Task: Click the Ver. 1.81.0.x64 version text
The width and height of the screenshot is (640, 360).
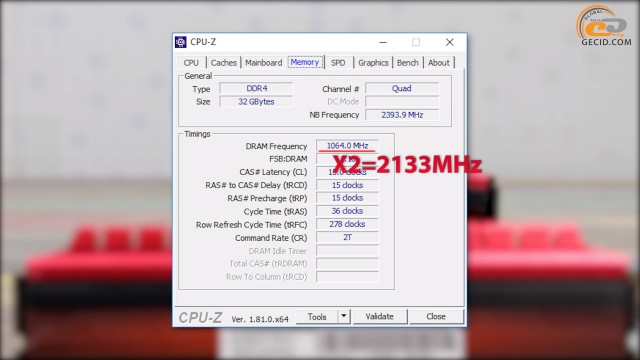Action: click(260, 319)
